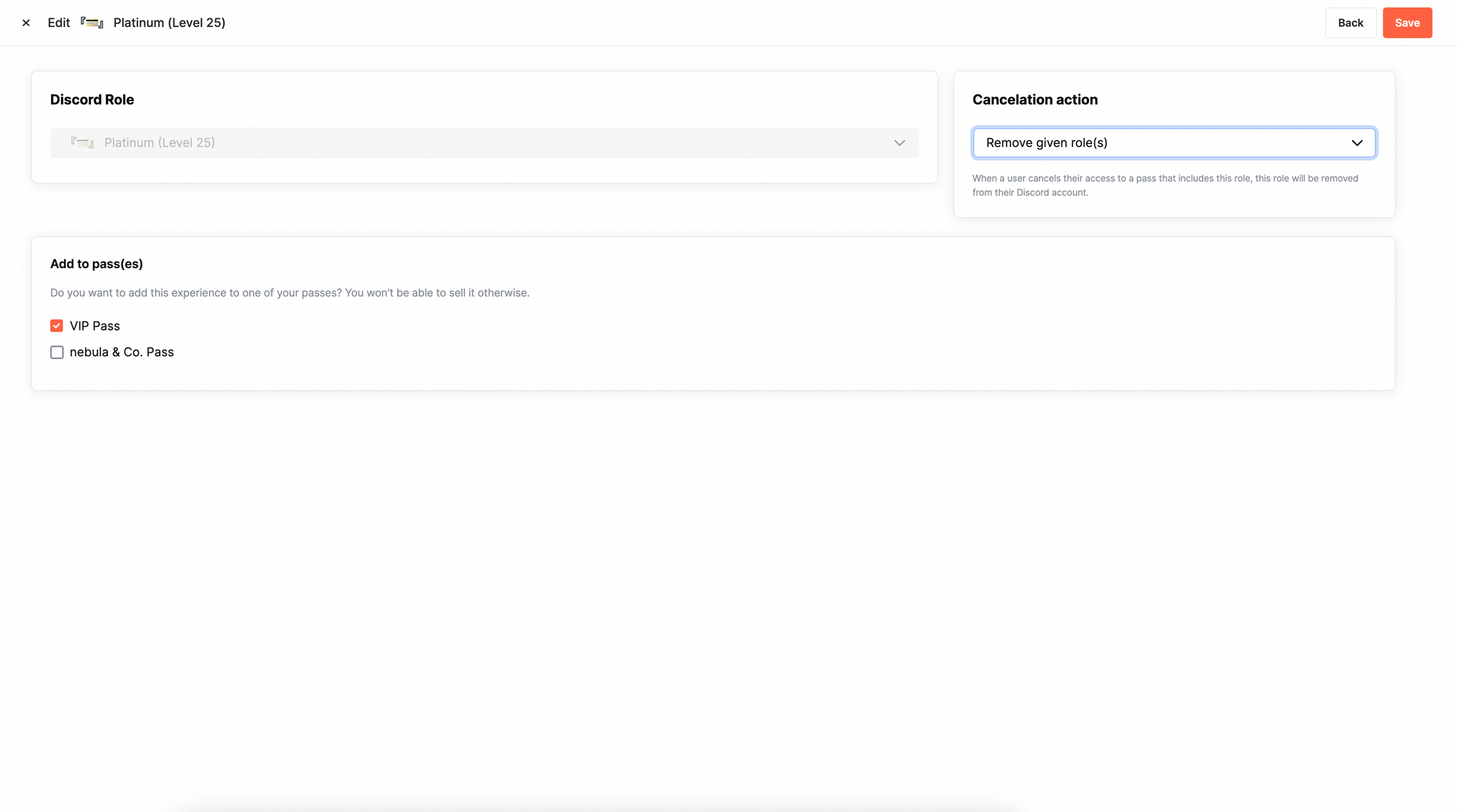Click the 'nebula & Co. Pass' label
Image resolution: width=1457 pixels, height=812 pixels.
tap(122, 352)
